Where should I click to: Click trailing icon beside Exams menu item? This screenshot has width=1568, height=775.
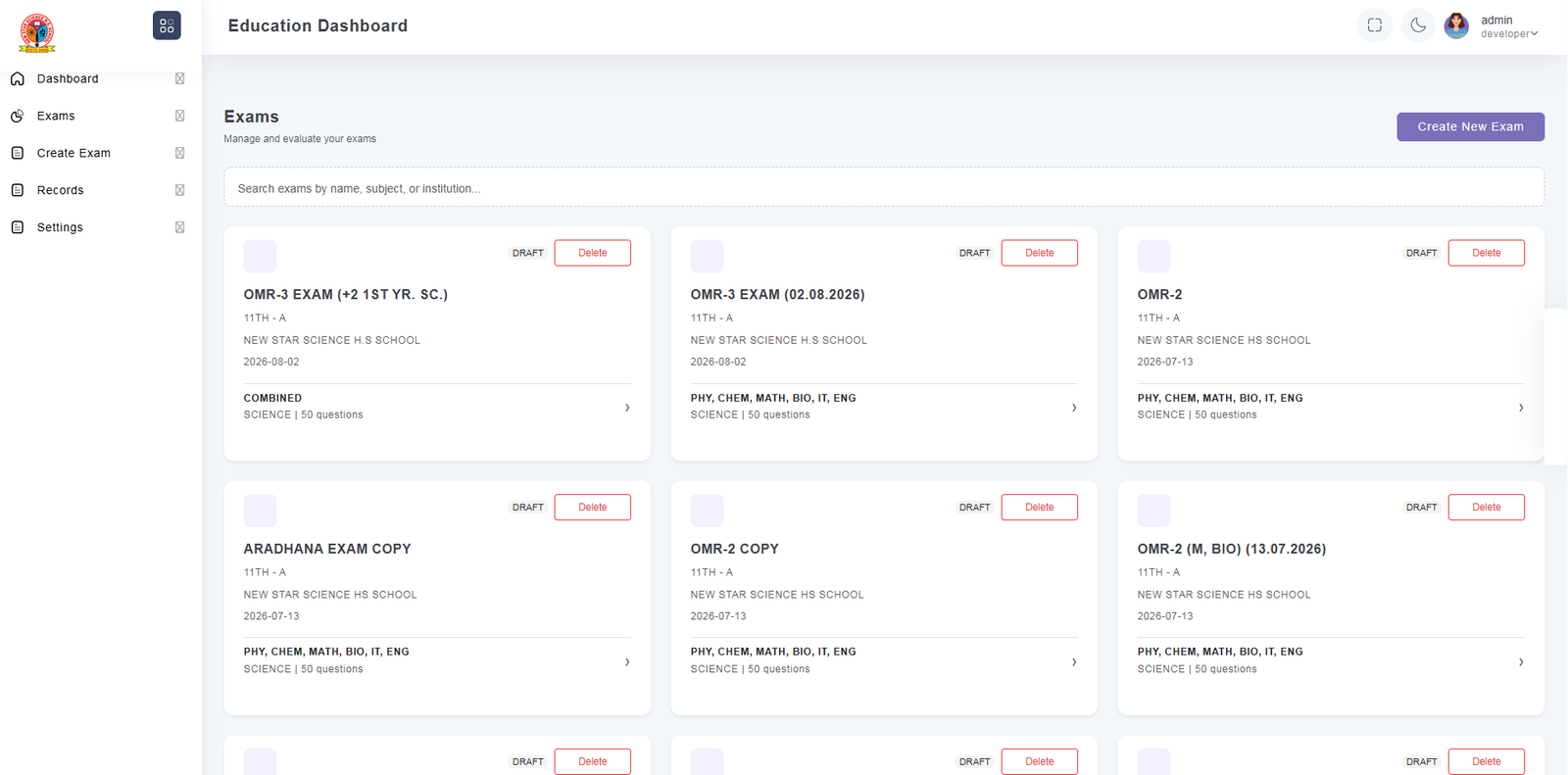(179, 116)
